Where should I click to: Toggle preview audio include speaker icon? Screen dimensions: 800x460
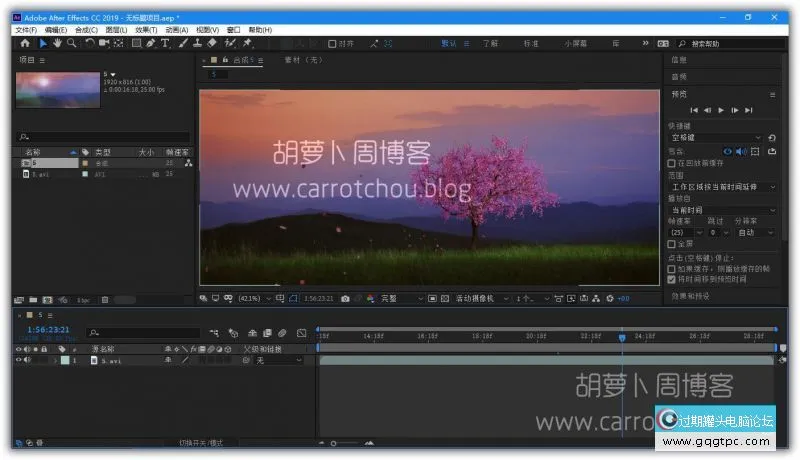click(x=741, y=151)
